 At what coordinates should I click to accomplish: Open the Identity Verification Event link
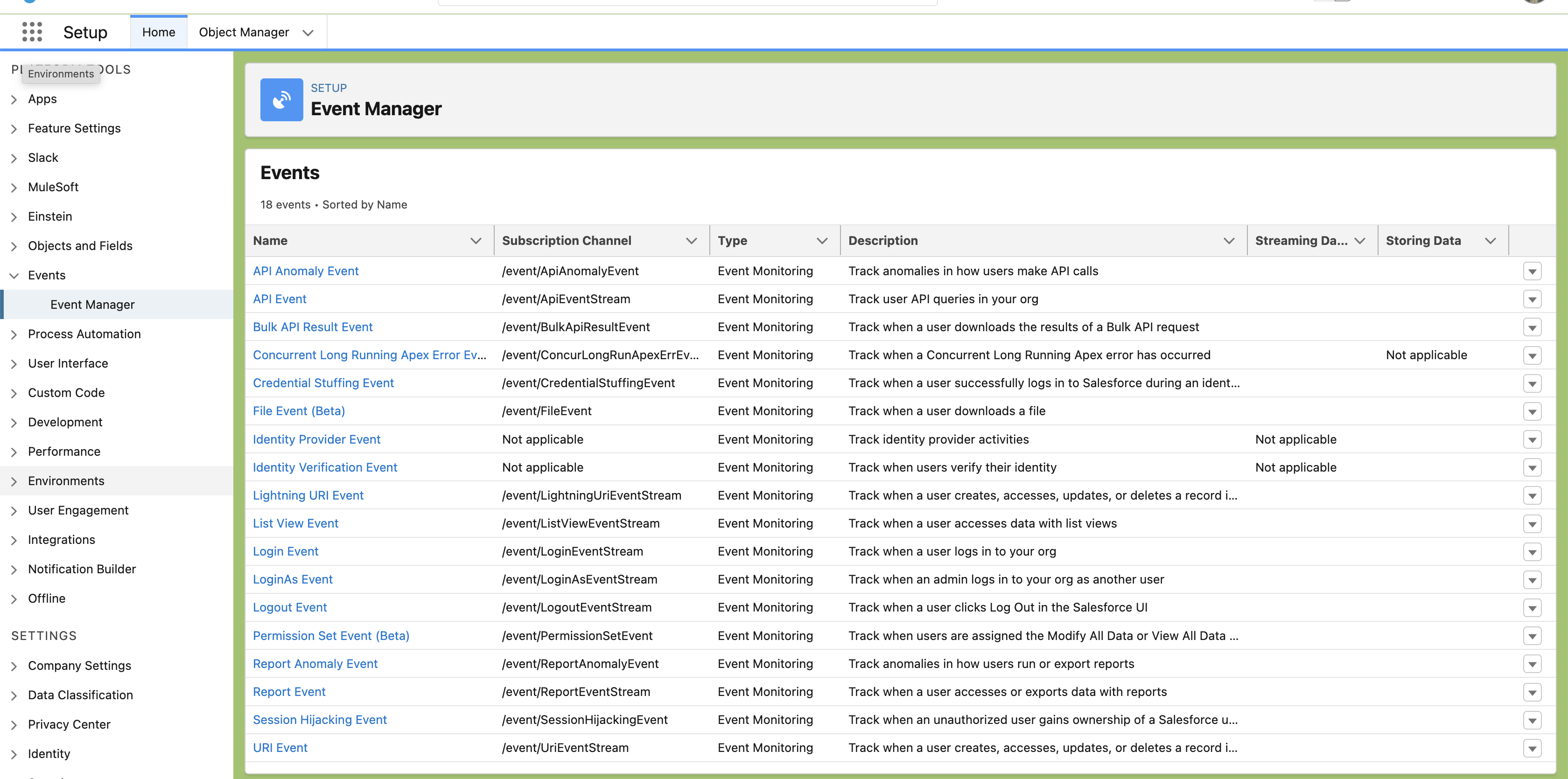click(325, 467)
